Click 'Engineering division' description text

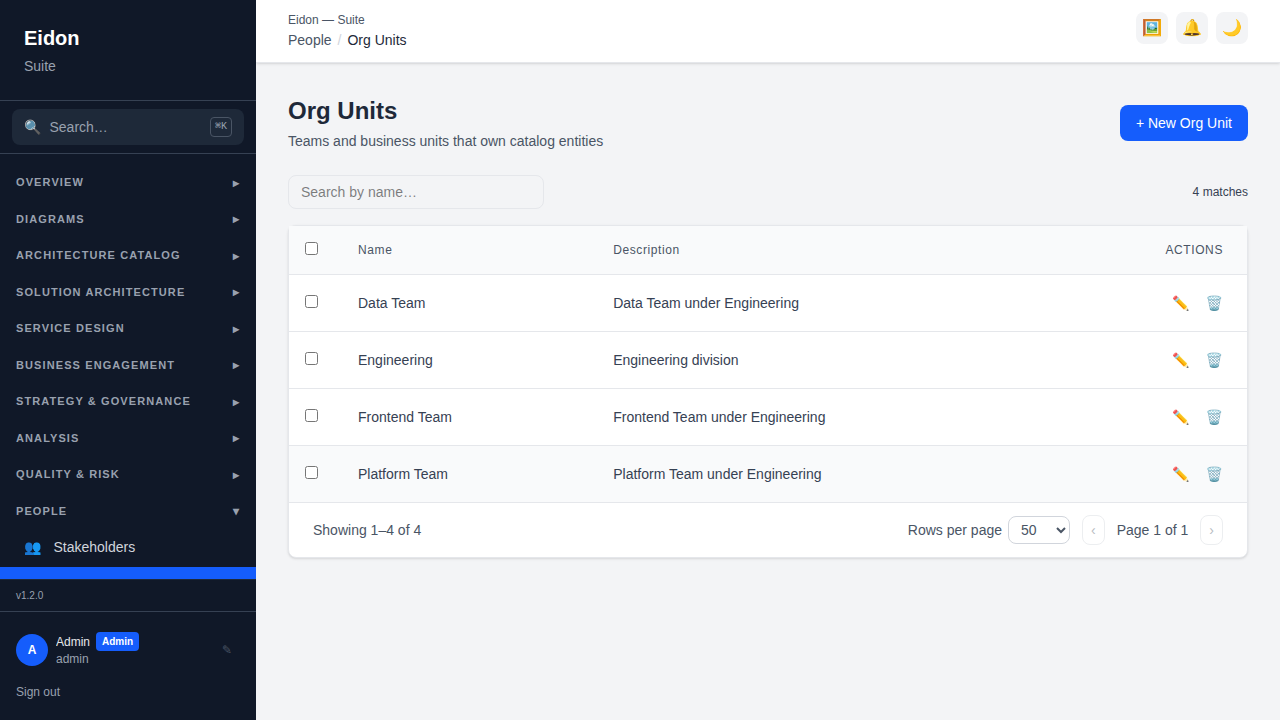point(676,360)
